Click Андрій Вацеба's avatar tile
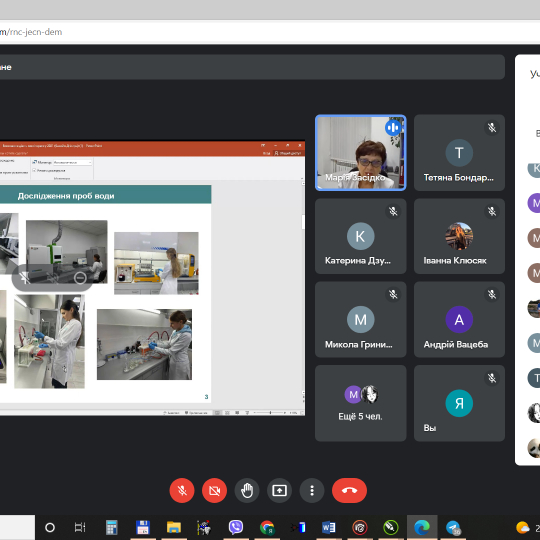The image size is (540, 540). coord(459,320)
